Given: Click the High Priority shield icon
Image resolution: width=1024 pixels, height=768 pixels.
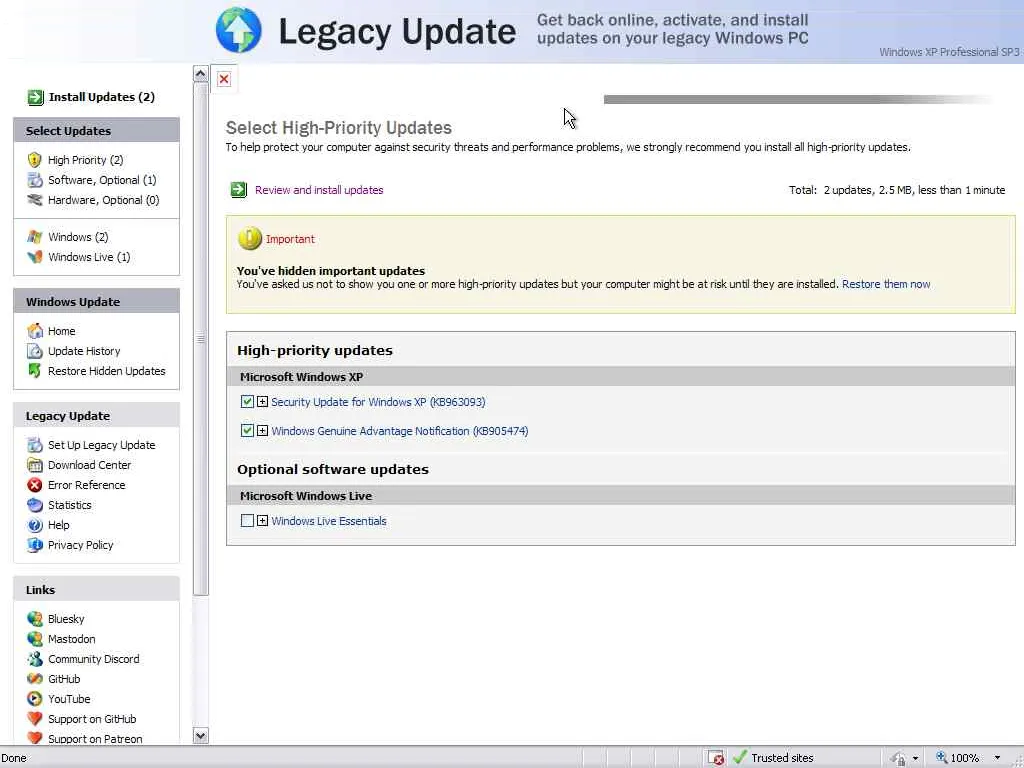Looking at the screenshot, I should tap(35, 160).
